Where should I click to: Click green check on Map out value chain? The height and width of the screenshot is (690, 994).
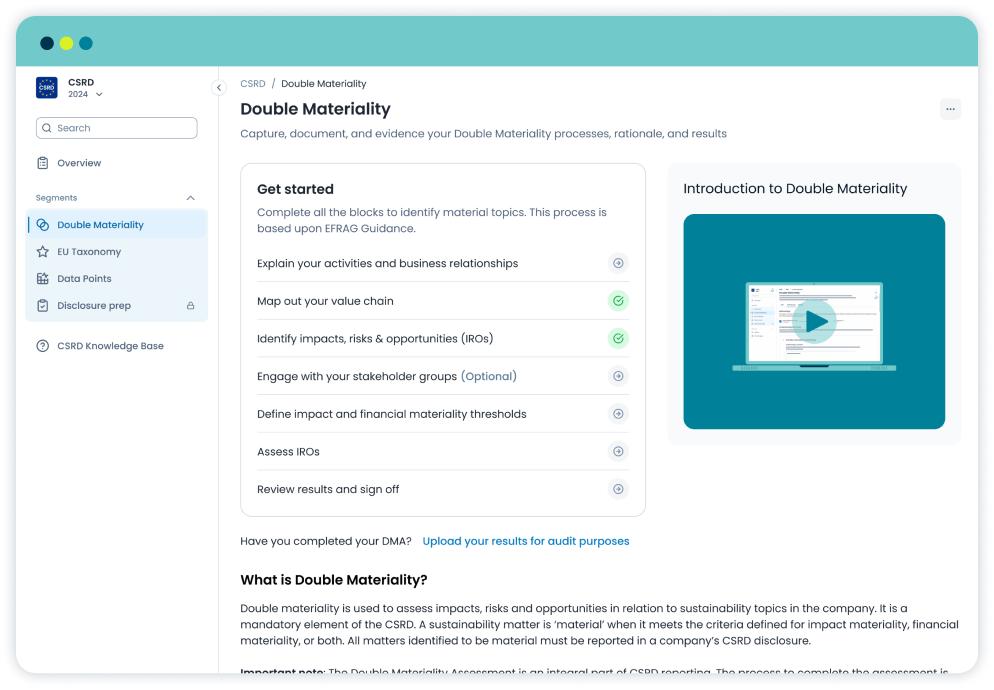(x=618, y=301)
